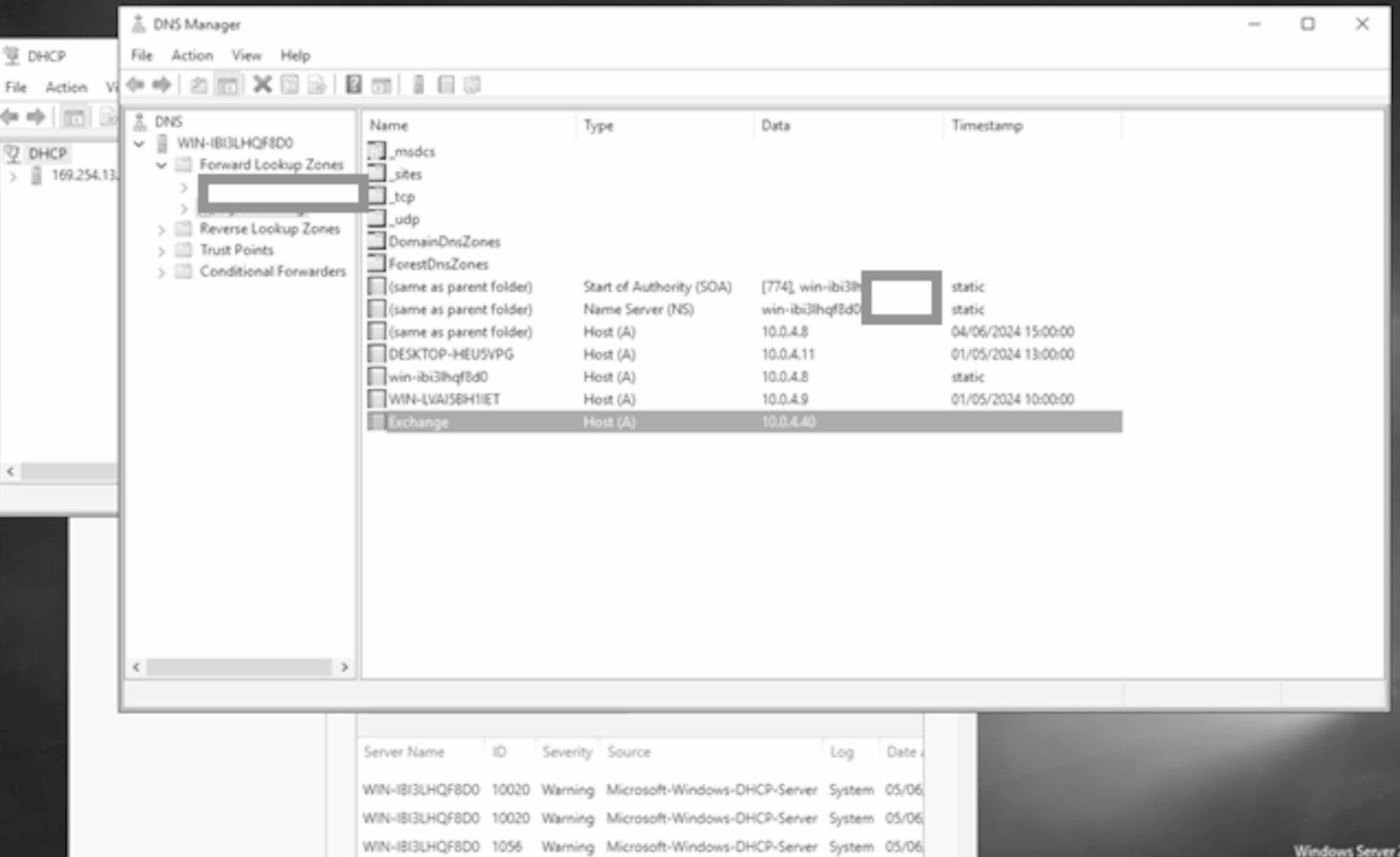Collapse the Forward Lookup Zones node

pos(161,165)
